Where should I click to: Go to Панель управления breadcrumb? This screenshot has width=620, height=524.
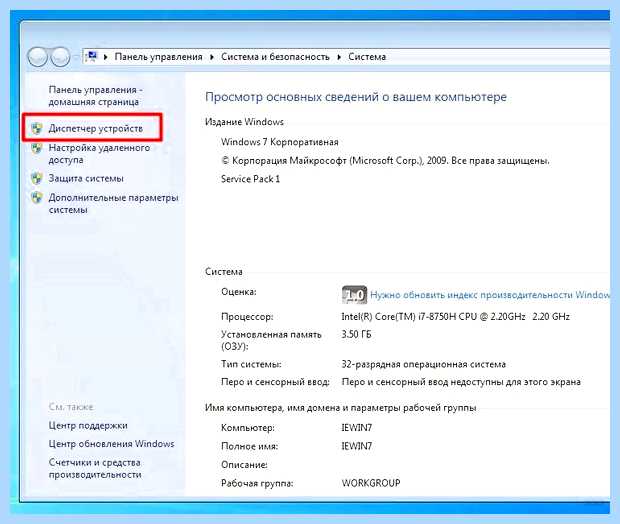click(x=159, y=57)
